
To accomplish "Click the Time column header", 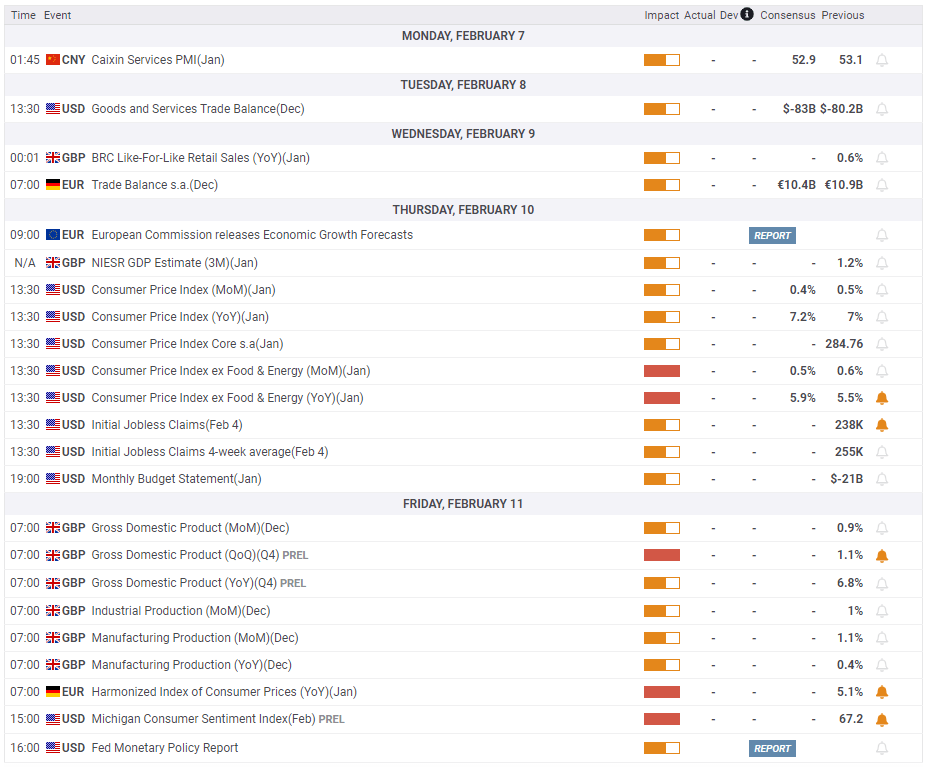I will click(x=23, y=15).
